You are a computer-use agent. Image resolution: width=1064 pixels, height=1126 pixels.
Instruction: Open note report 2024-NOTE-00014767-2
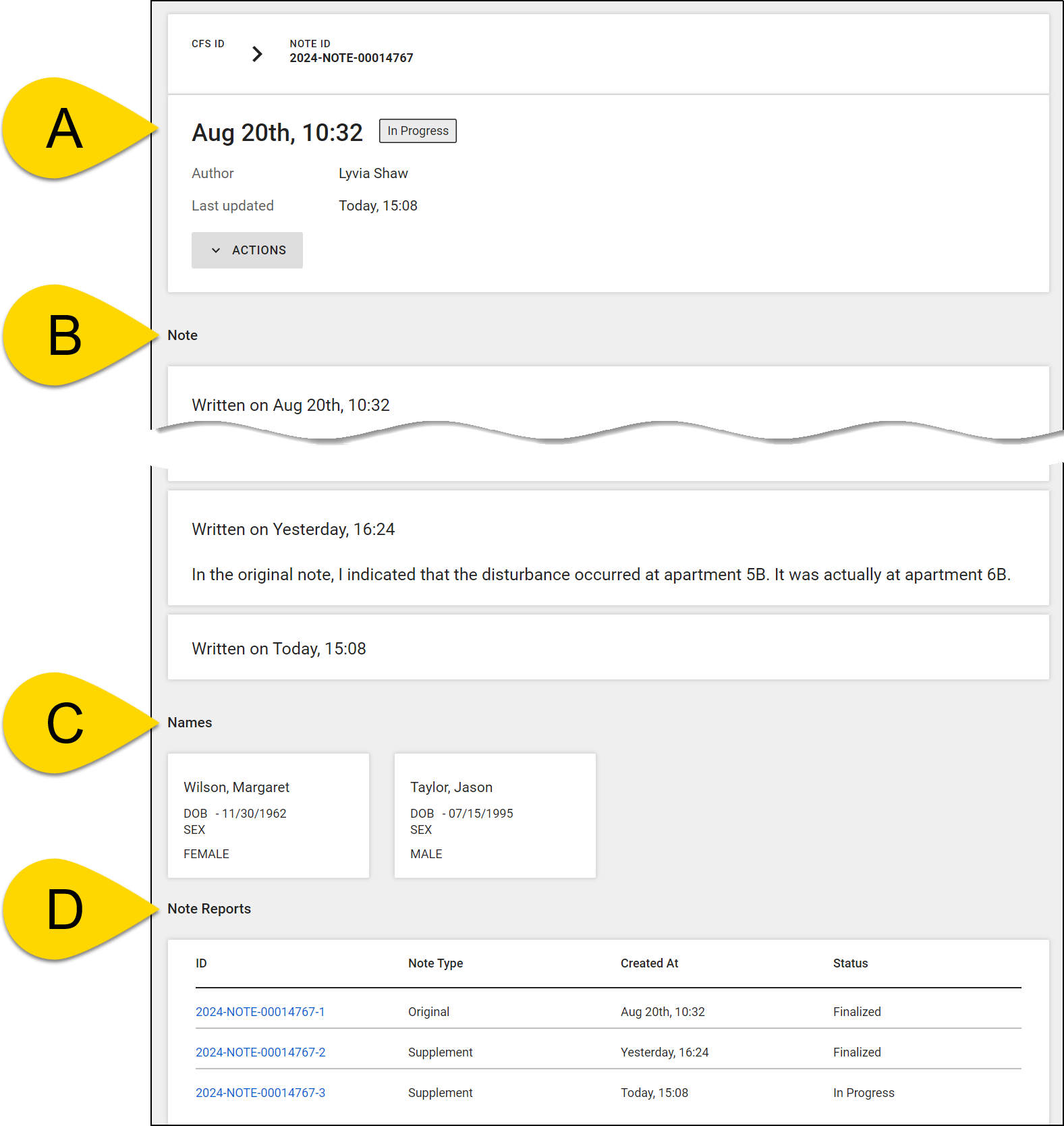click(x=260, y=1052)
